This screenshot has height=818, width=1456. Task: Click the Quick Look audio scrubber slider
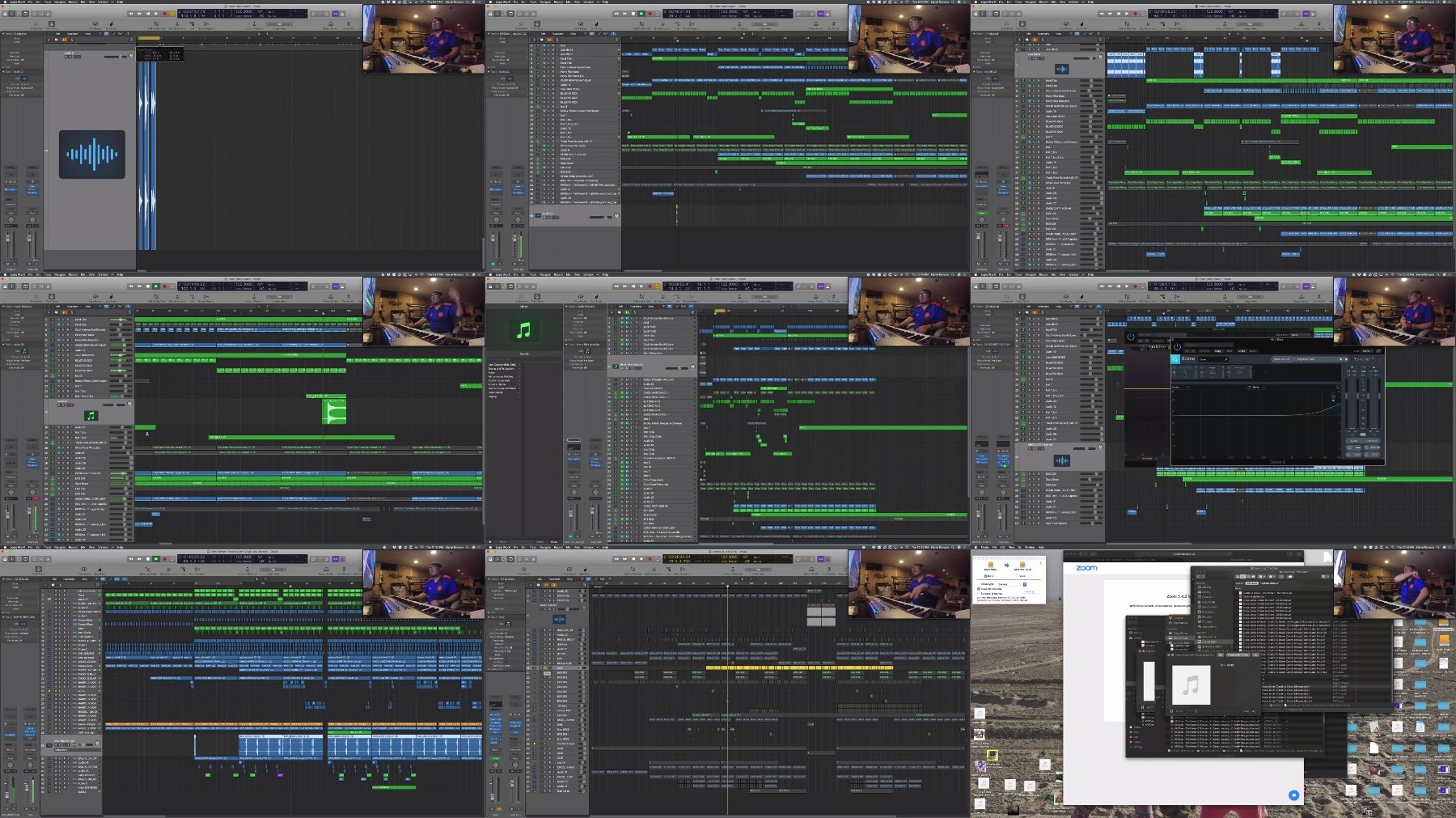[x=1213, y=711]
